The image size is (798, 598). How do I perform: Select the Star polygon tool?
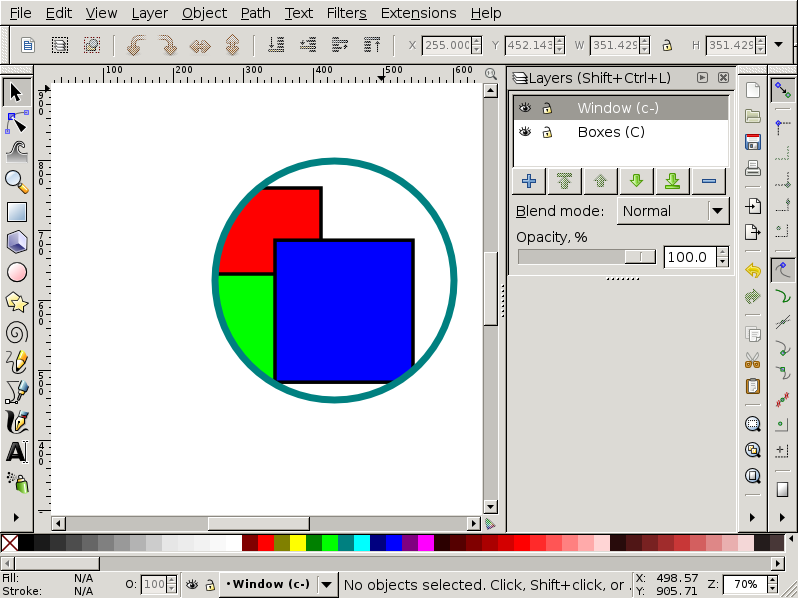point(17,302)
